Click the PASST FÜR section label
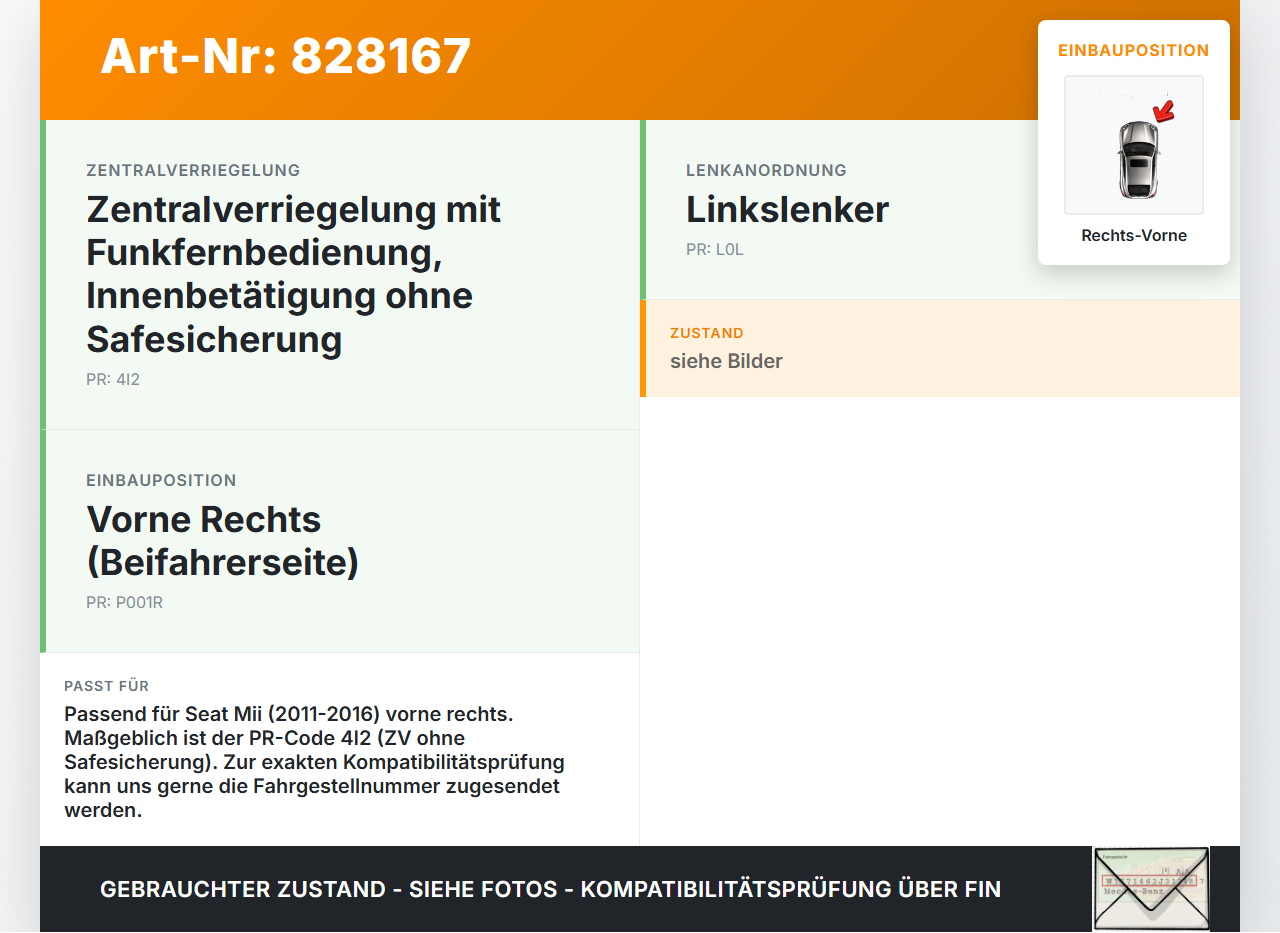This screenshot has height=933, width=1280. (x=107, y=686)
